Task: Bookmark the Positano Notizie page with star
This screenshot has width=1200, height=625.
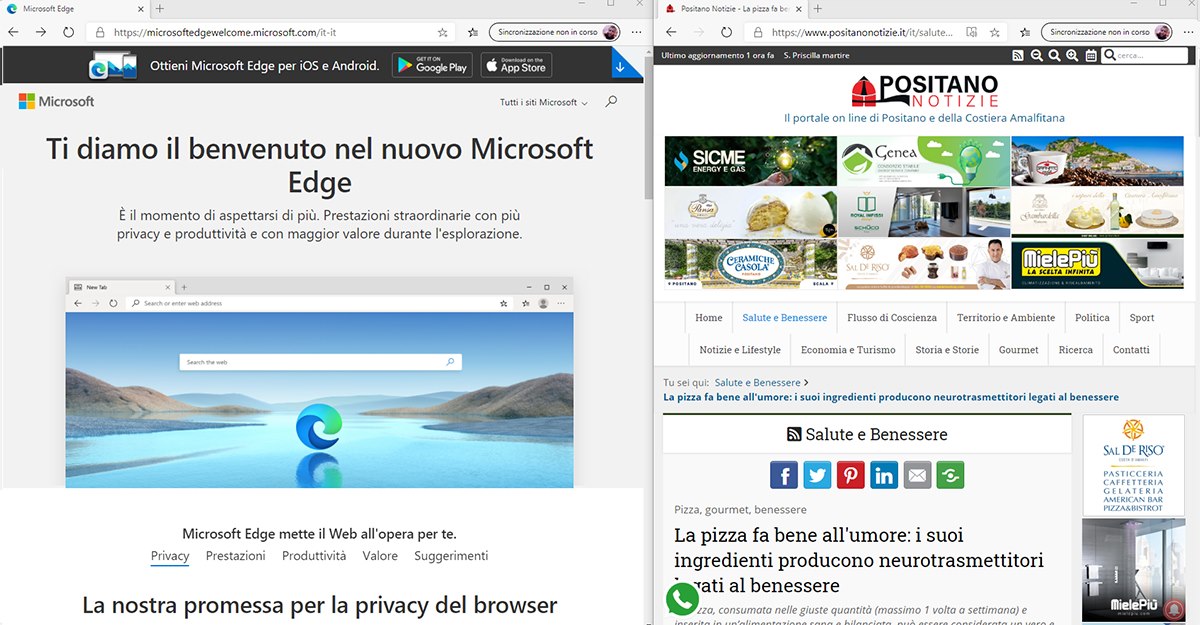Action: coord(996,32)
